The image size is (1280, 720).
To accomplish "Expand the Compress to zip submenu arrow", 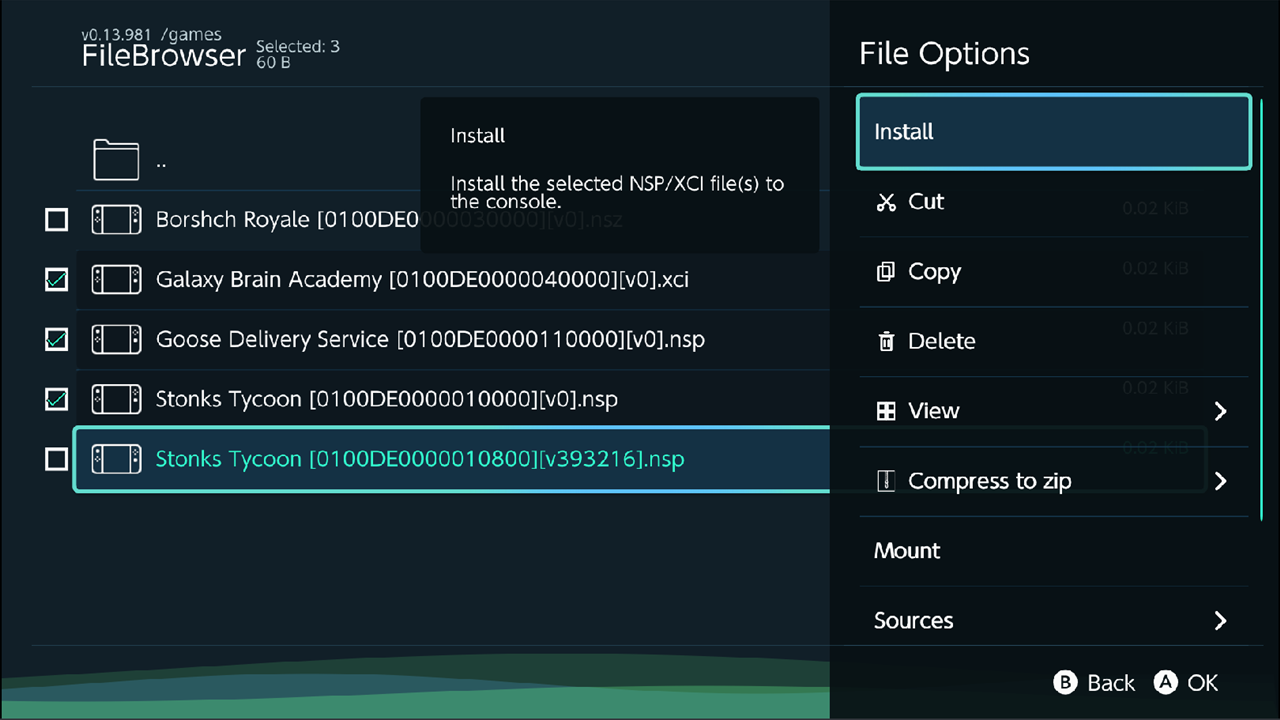I will (1220, 481).
